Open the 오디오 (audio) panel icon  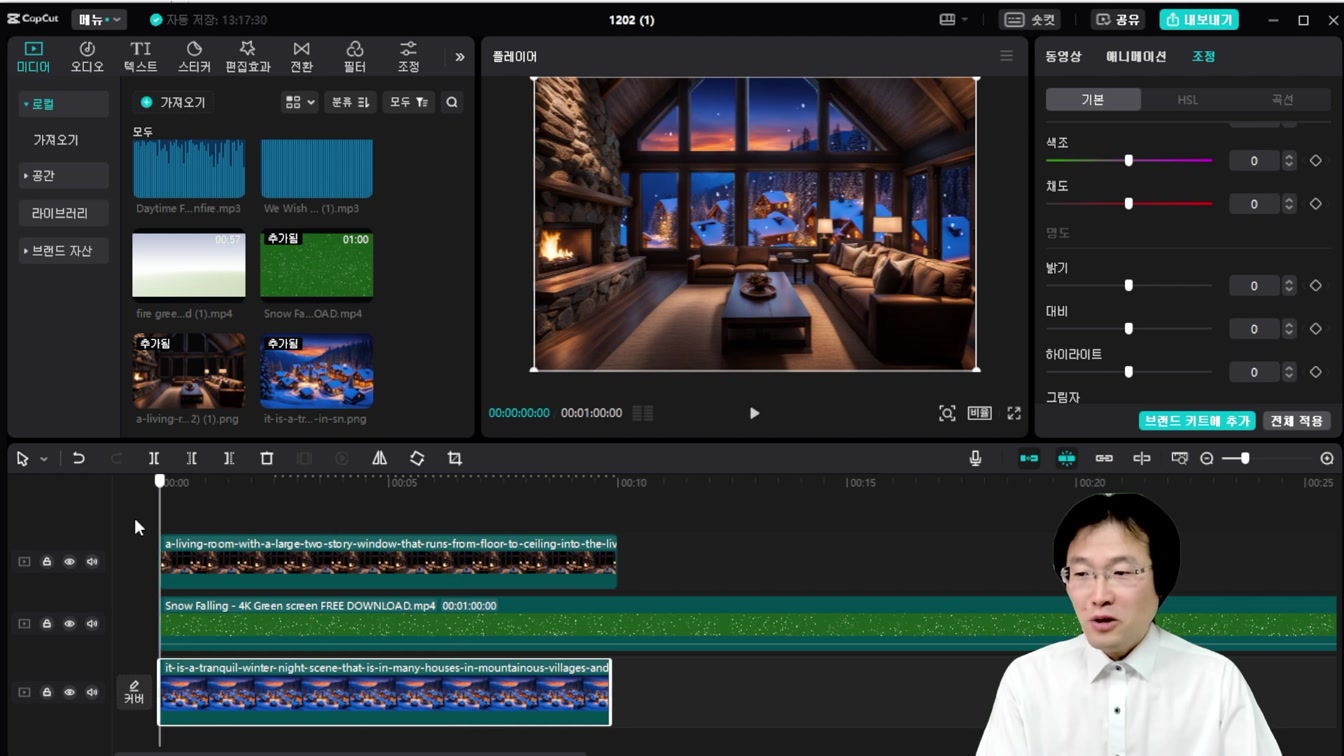coord(87,57)
